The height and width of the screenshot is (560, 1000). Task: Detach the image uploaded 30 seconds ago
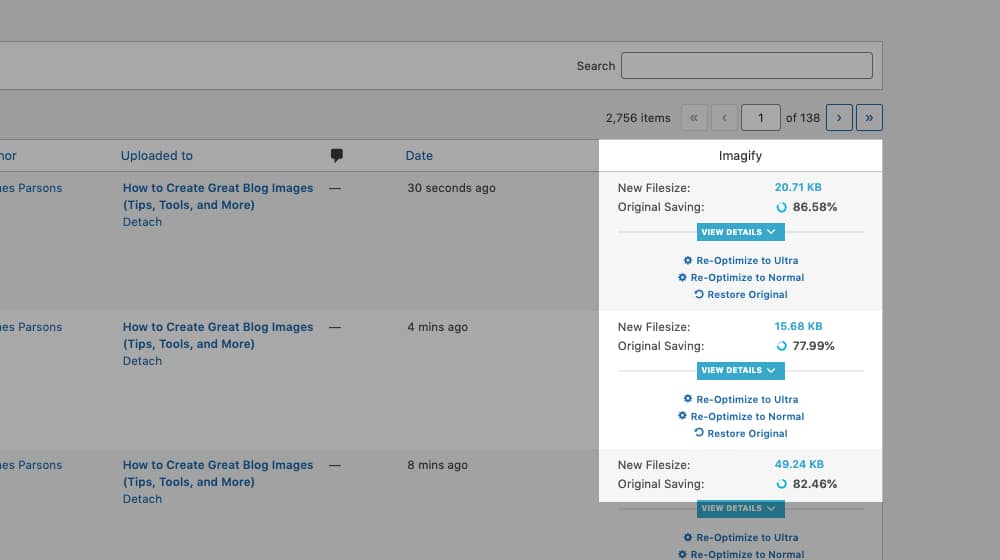coord(142,222)
